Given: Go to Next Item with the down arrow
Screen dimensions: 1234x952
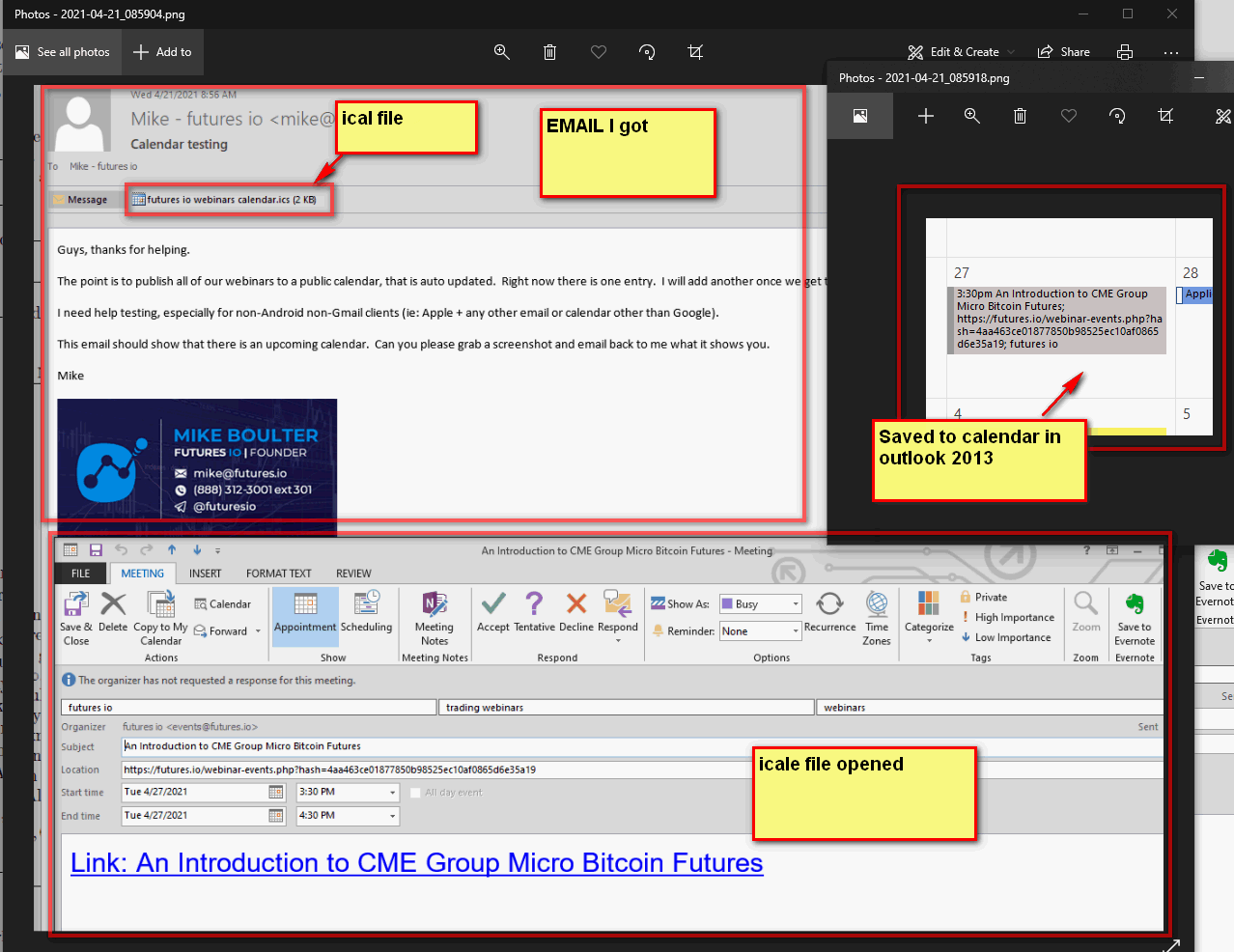Looking at the screenshot, I should click(197, 550).
